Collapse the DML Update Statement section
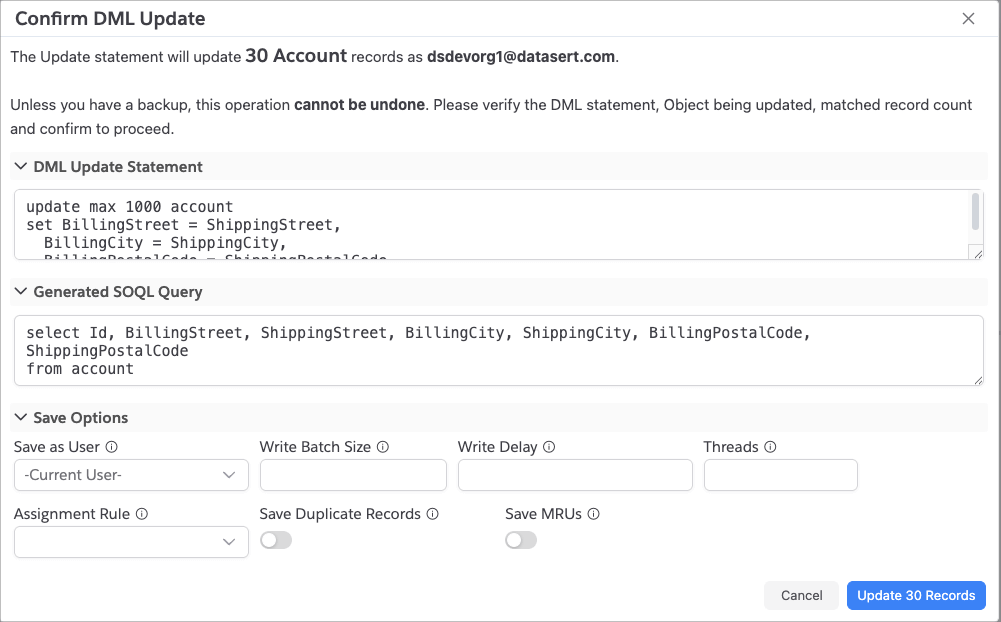Screen dimensions: 1001x622 tap(20, 167)
